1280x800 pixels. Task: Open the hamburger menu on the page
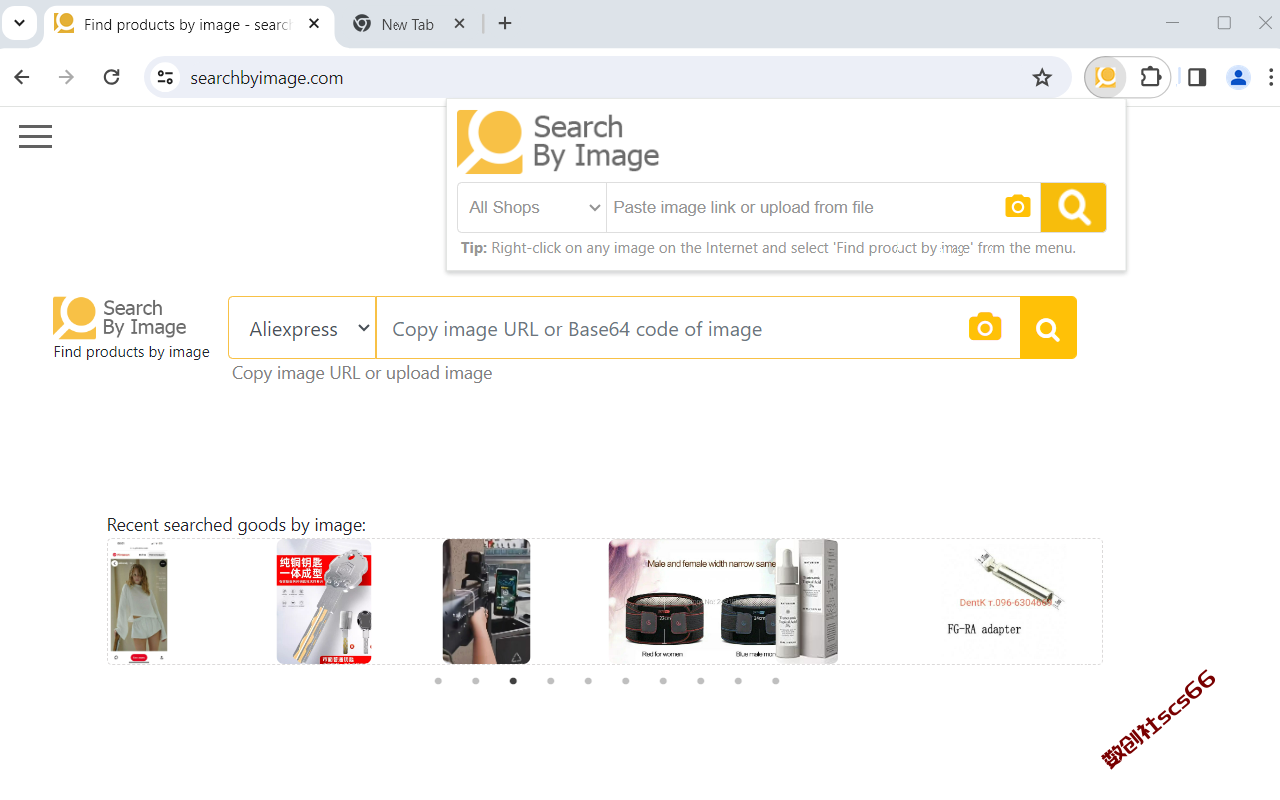[x=35, y=137]
